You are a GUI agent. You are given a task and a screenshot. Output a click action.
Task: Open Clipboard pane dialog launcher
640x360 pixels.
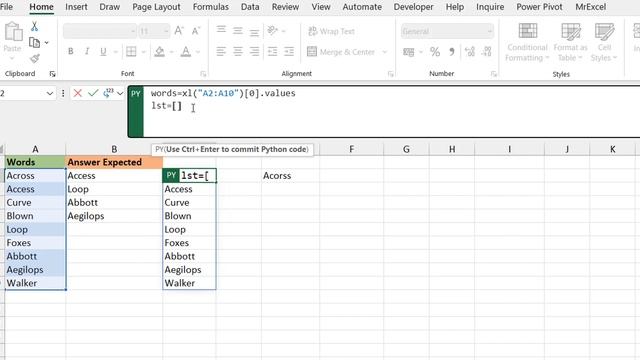52,74
